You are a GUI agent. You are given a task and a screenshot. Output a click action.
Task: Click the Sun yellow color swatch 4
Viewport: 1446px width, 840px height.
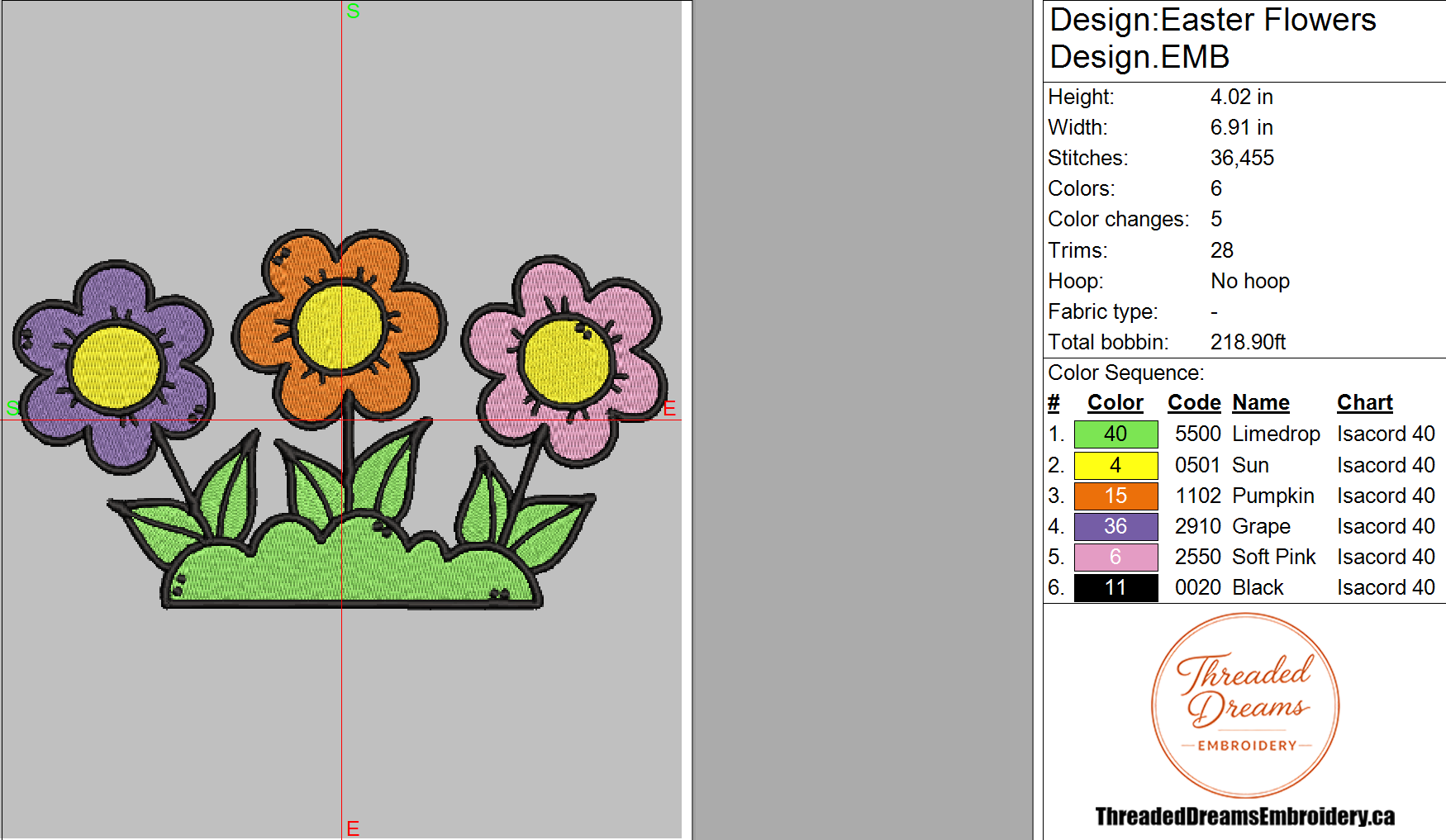tap(1115, 466)
